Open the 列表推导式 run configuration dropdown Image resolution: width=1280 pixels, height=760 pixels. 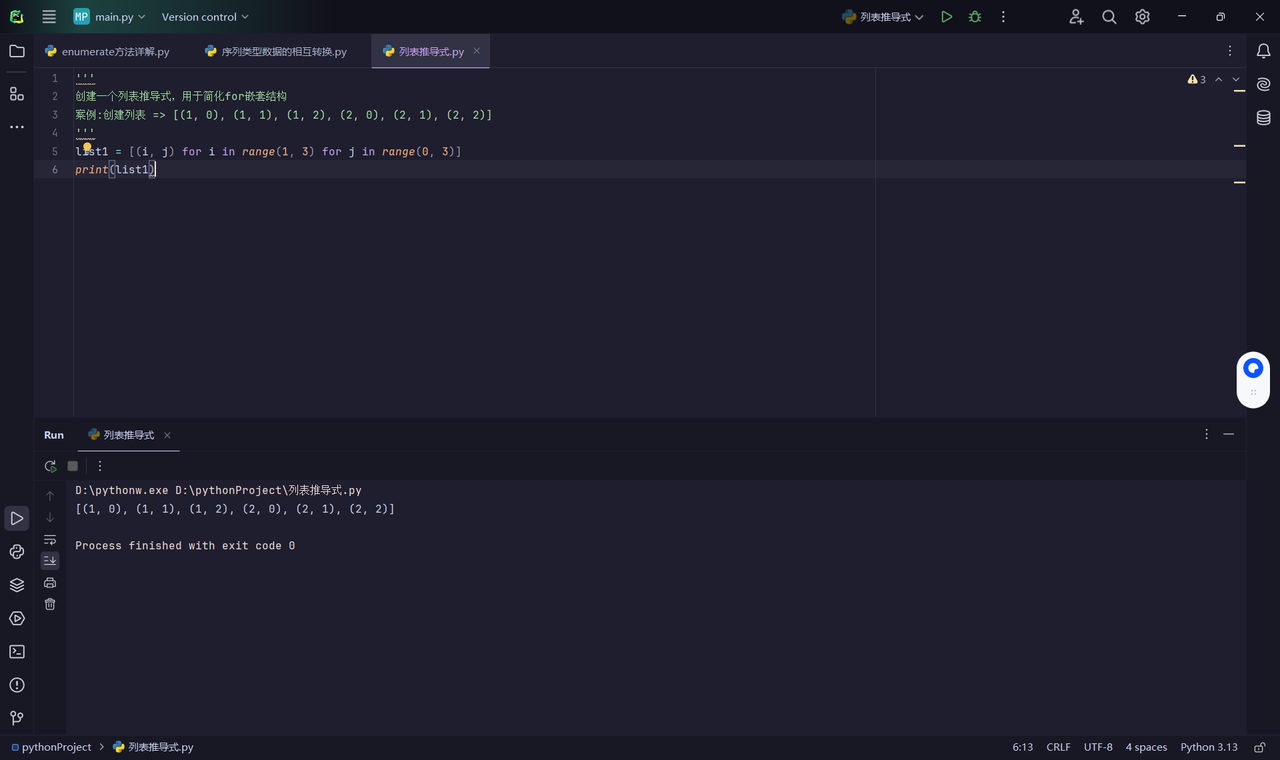click(883, 17)
